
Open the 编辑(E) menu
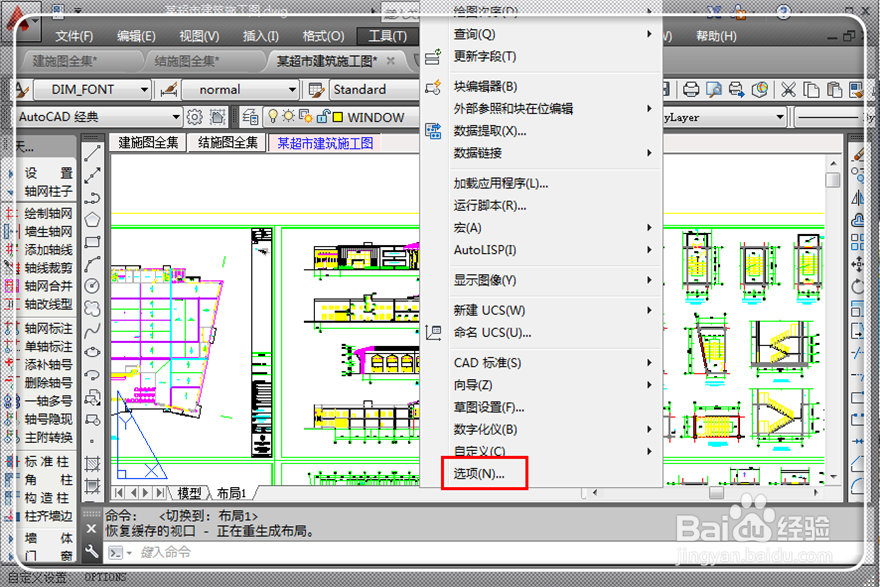136,36
